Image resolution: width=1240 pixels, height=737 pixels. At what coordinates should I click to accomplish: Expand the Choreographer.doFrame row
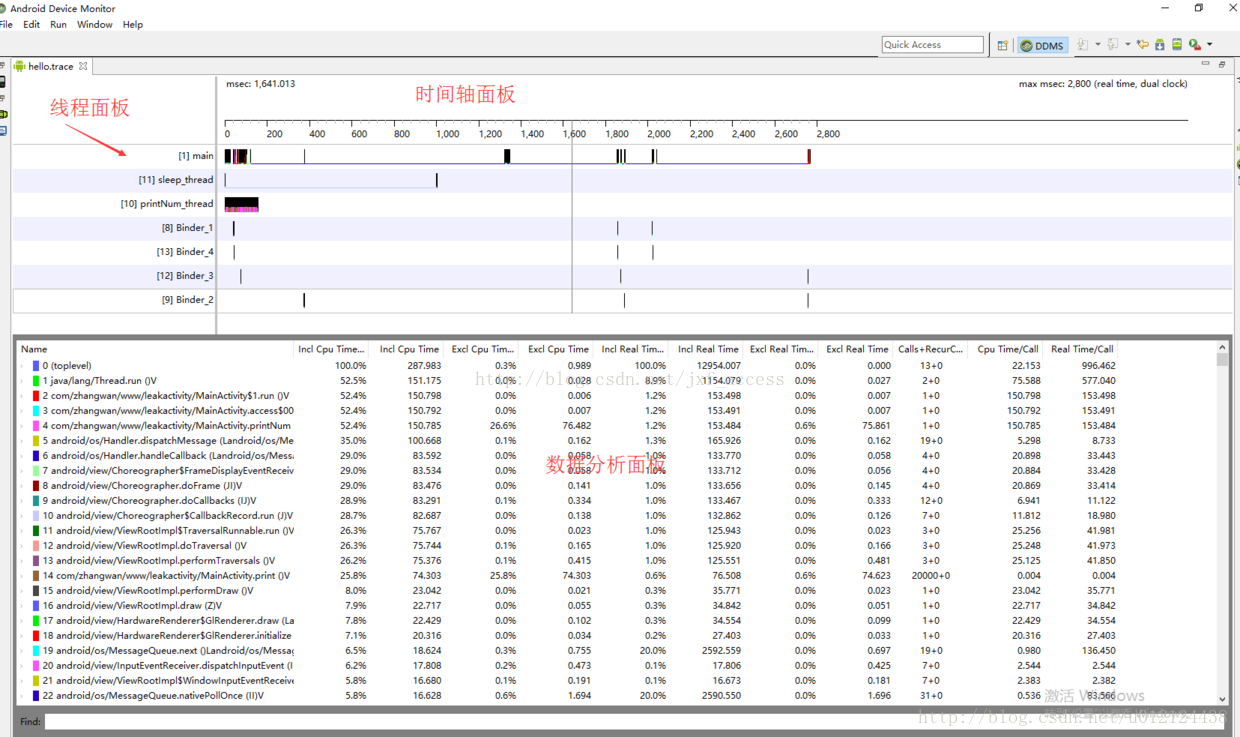[x=22, y=486]
